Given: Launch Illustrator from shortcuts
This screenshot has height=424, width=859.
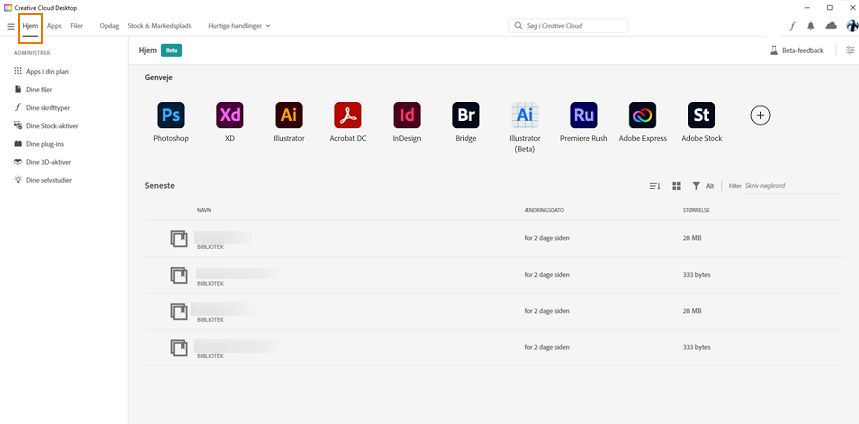Looking at the screenshot, I should [x=289, y=122].
